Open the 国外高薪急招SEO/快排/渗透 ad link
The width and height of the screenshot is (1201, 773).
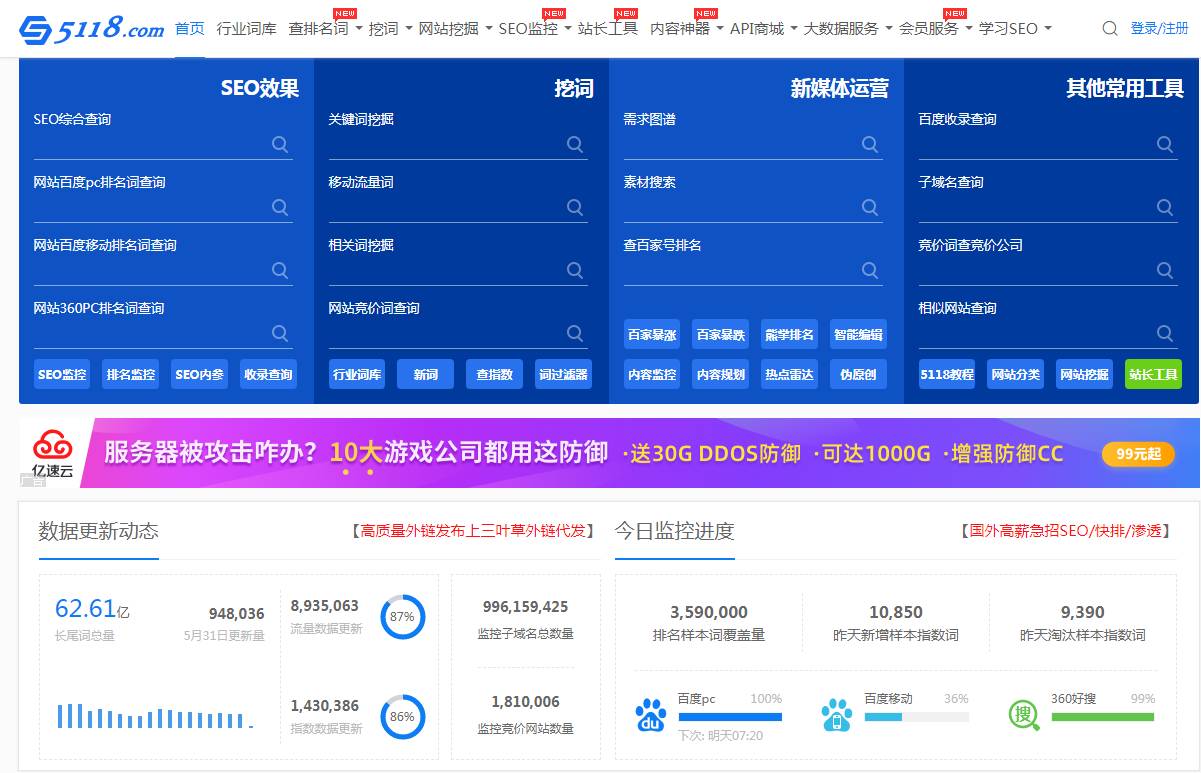[x=1065, y=531]
